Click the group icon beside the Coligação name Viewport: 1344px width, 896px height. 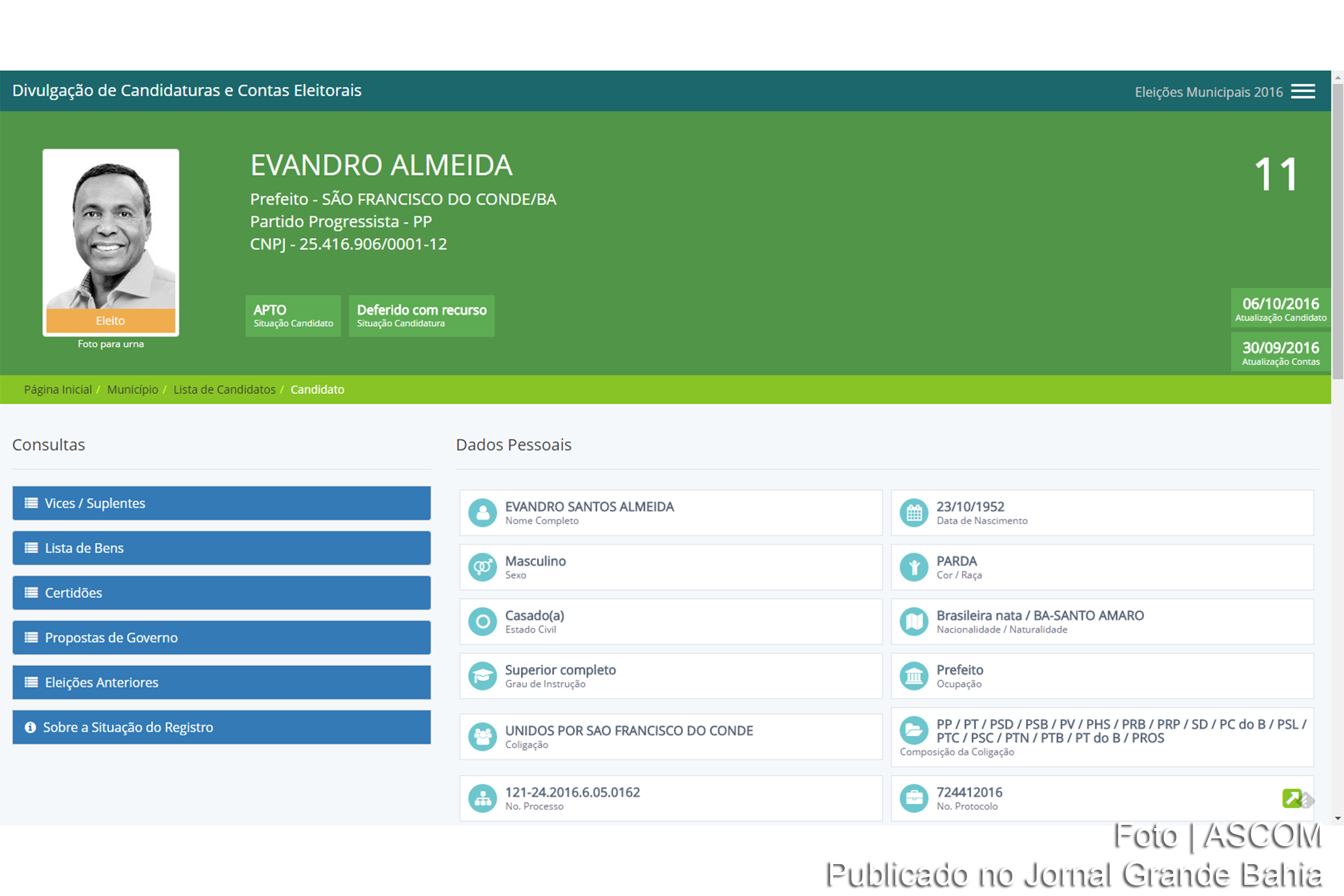pyautogui.click(x=483, y=736)
